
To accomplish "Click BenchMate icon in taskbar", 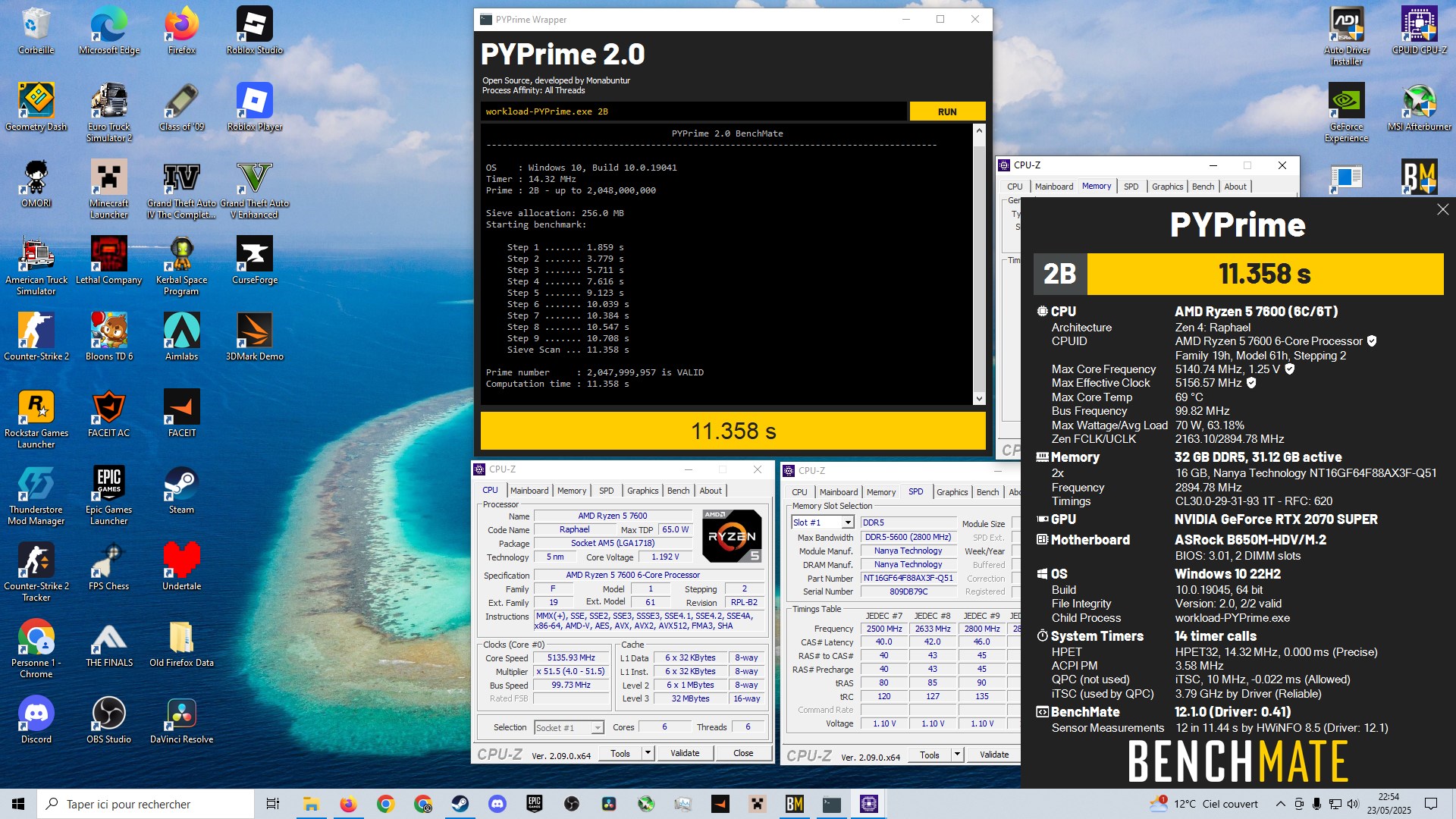I will coord(794,804).
